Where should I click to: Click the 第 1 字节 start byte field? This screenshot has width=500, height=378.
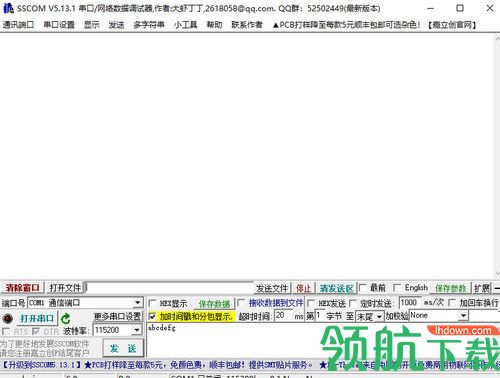tap(319, 315)
